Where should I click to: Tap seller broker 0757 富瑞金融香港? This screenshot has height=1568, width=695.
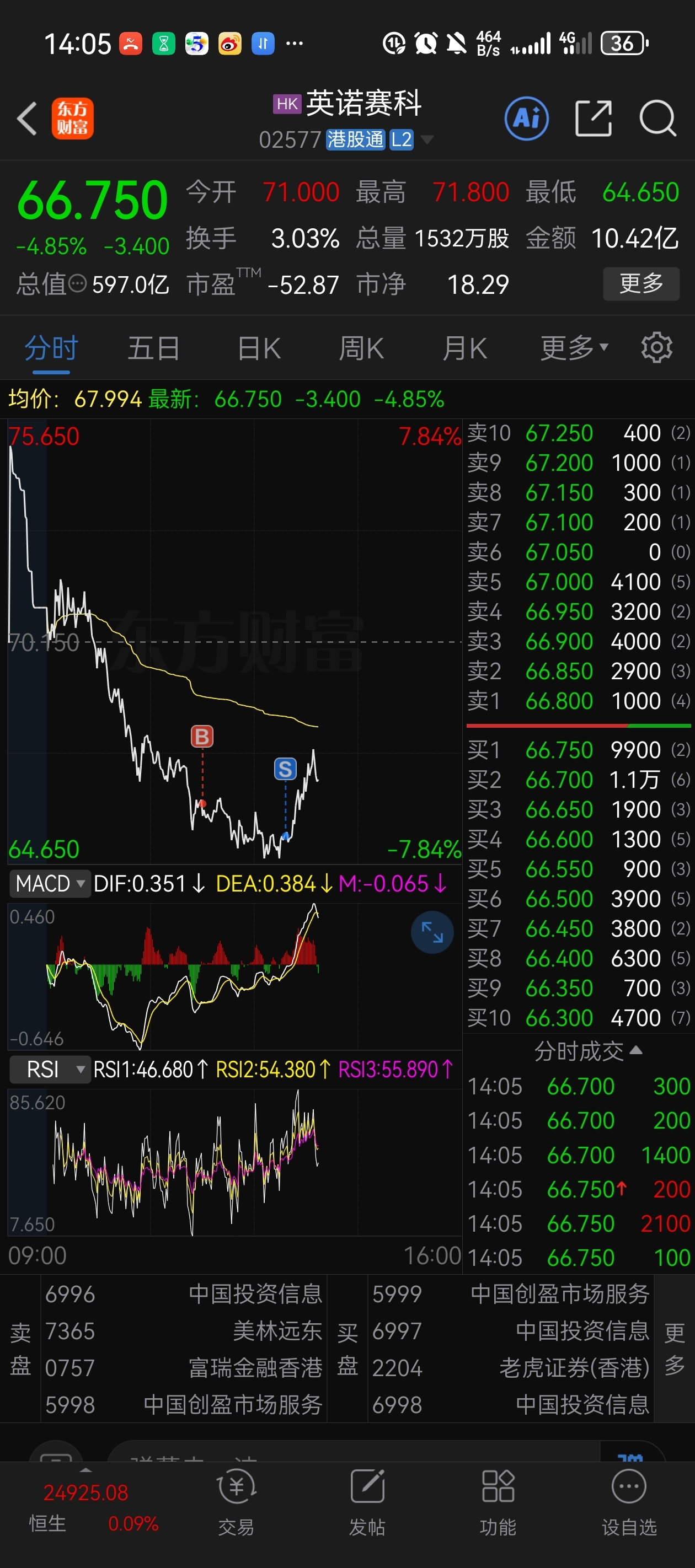183,1368
